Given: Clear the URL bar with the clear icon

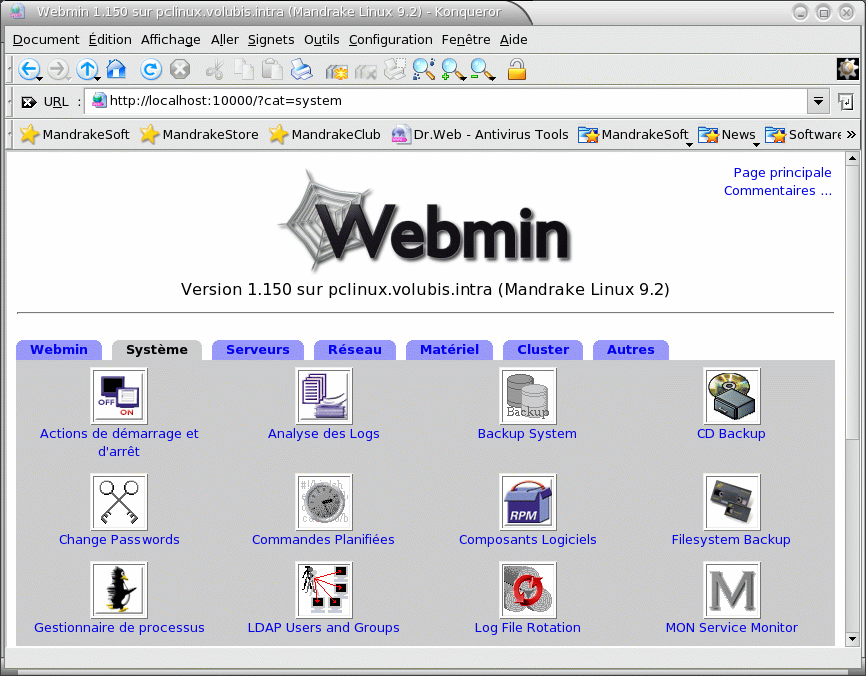Looking at the screenshot, I should 28,102.
